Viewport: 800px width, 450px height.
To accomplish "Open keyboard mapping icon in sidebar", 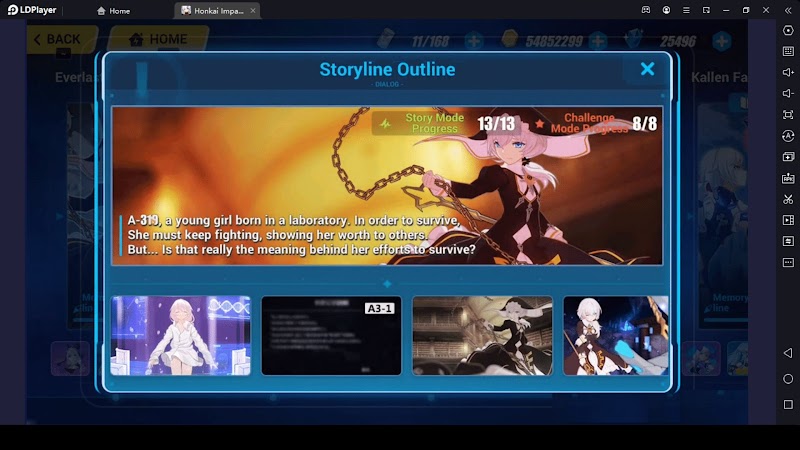I will (x=788, y=52).
